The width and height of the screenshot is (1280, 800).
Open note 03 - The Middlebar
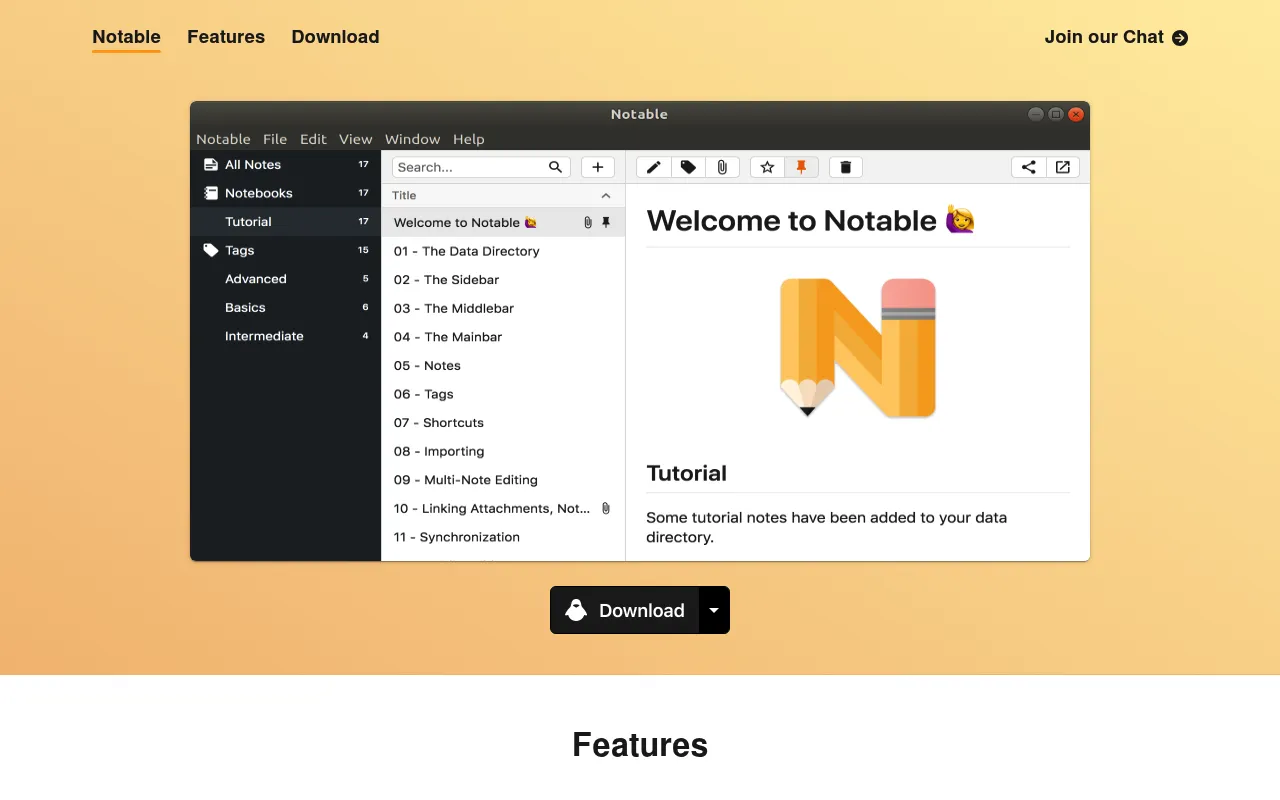tap(503, 308)
